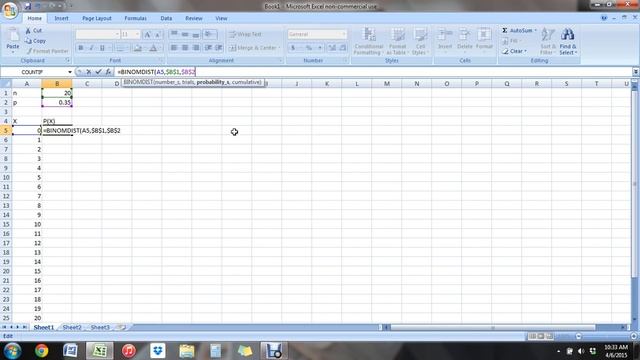Select cell B1 containing 20
This screenshot has height=360, width=640.
(x=57, y=93)
